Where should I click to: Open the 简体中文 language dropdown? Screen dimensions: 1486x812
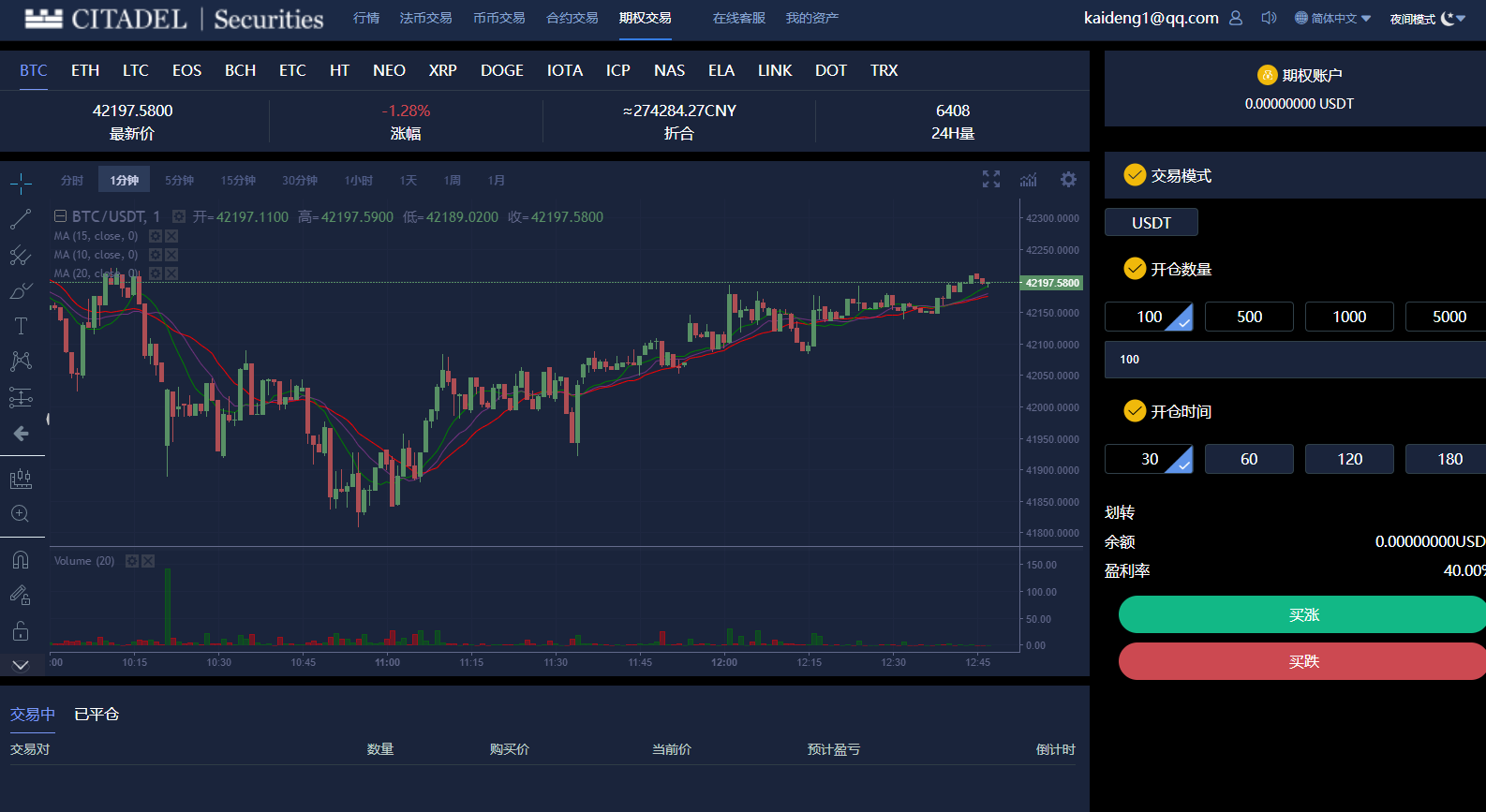click(1333, 18)
